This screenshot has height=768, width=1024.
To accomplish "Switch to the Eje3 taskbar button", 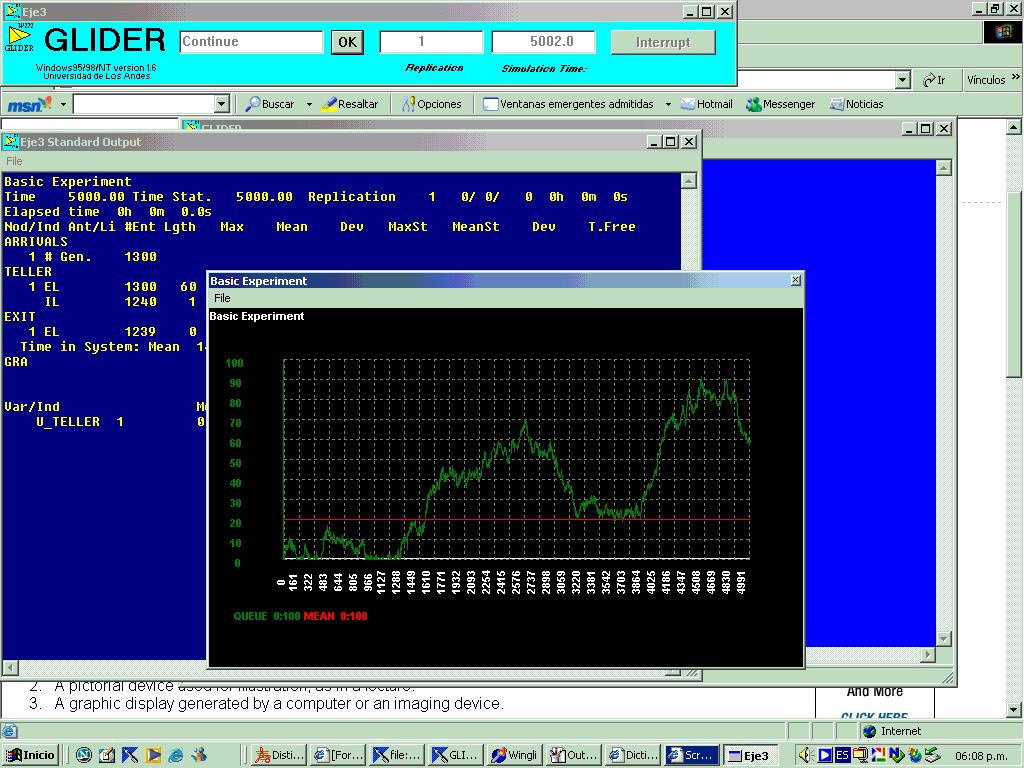I will (x=750, y=755).
